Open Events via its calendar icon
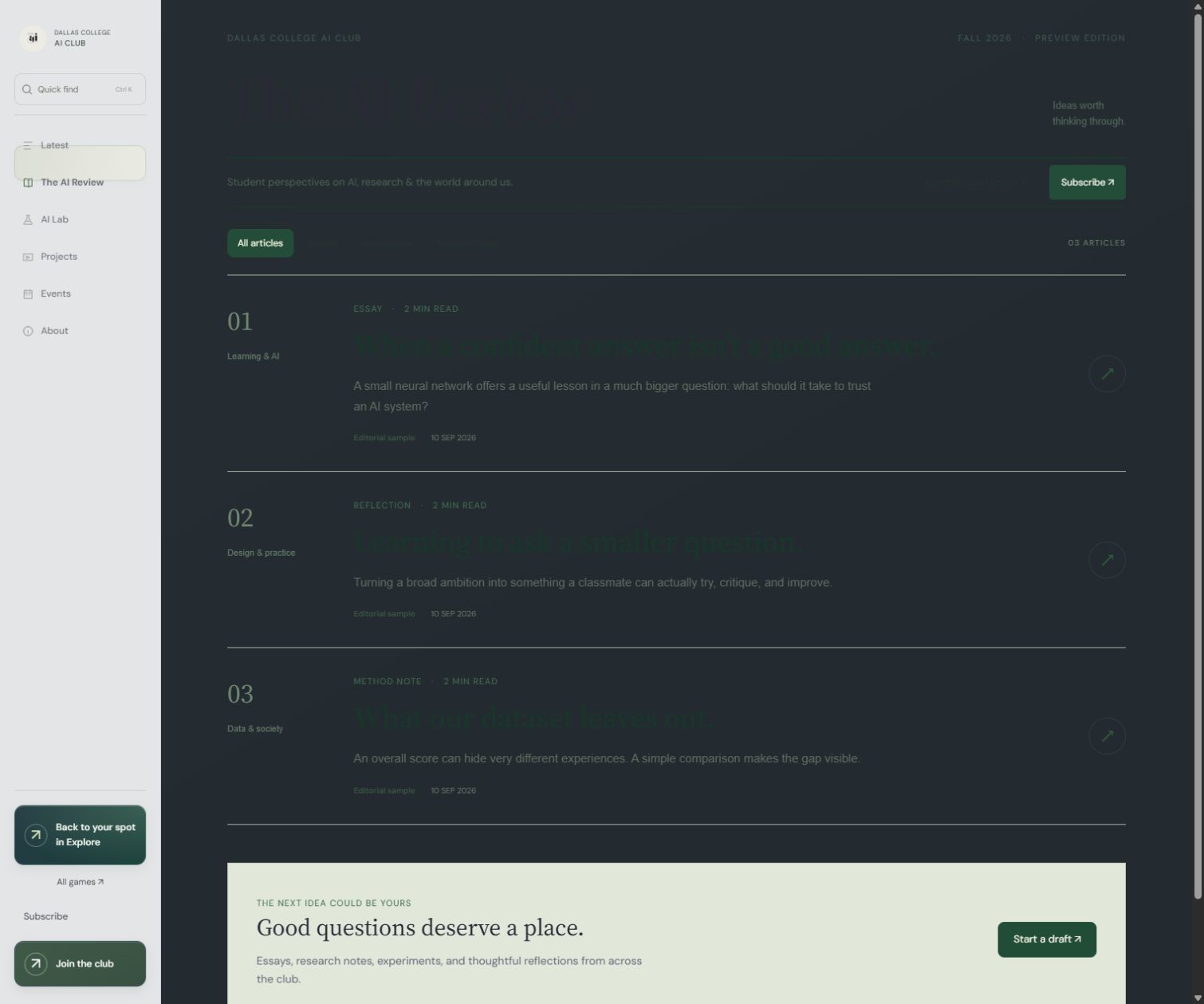Screen dimensions: 1204x1004 pos(28,293)
